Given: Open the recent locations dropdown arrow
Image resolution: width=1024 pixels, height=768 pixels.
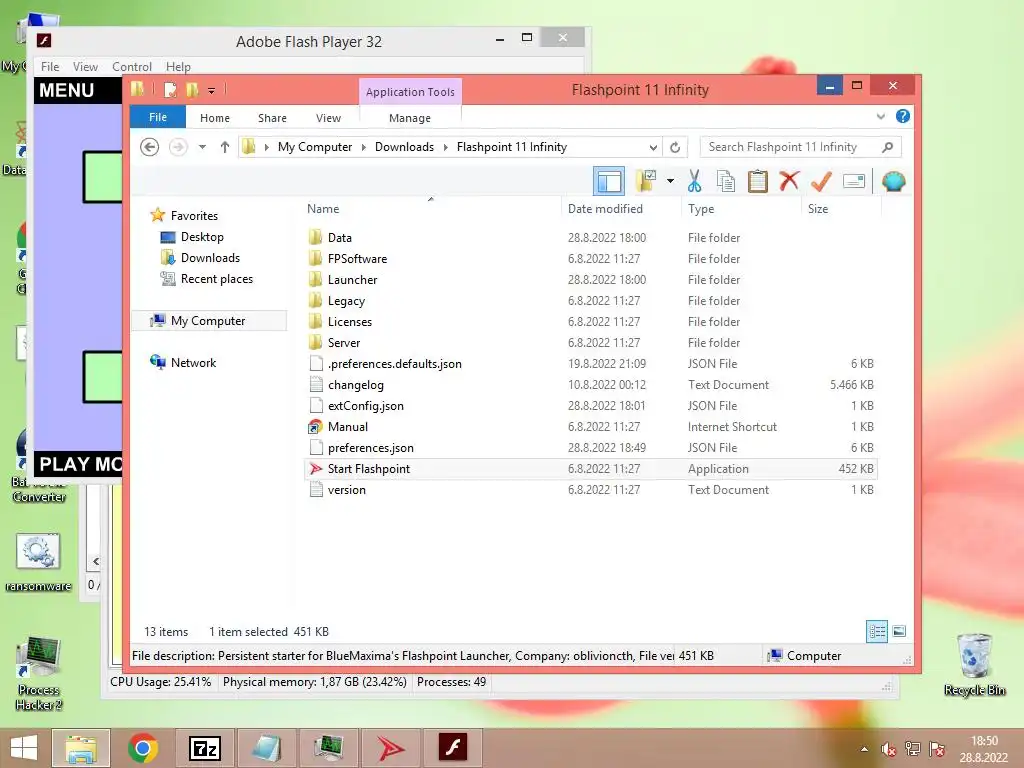Looking at the screenshot, I should (202, 147).
